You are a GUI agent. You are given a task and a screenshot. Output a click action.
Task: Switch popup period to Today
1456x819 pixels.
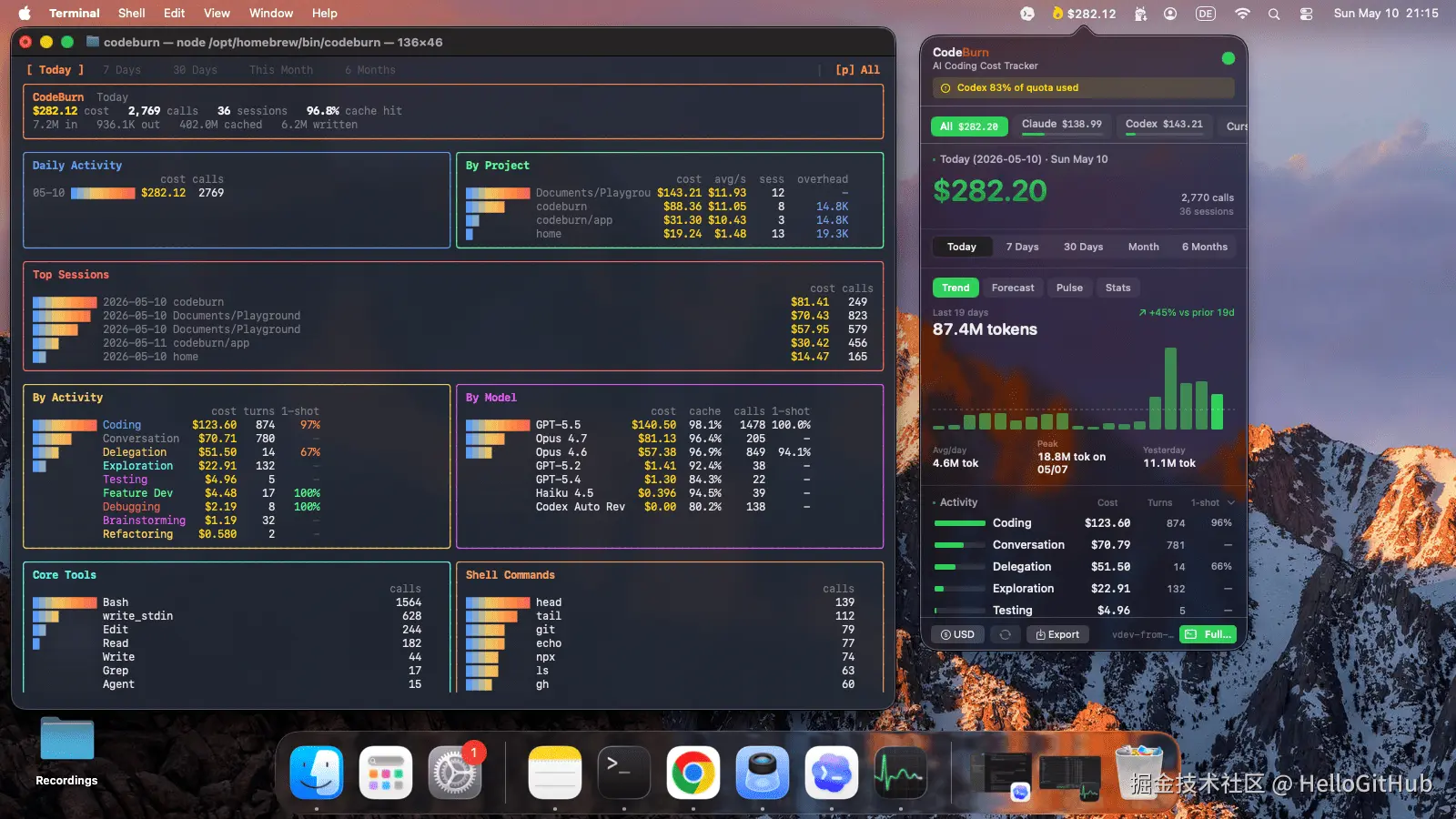[962, 247]
